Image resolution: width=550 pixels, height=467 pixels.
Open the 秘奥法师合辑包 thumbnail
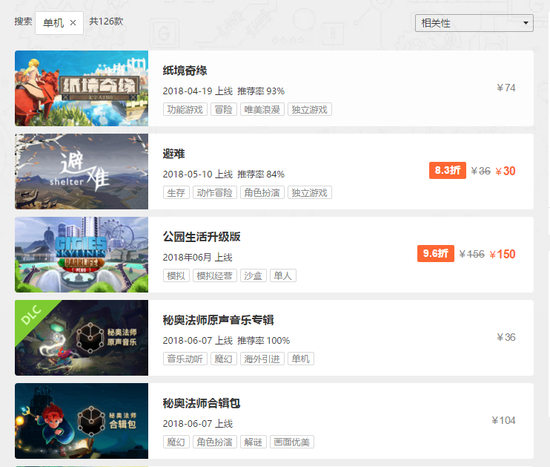(81, 421)
